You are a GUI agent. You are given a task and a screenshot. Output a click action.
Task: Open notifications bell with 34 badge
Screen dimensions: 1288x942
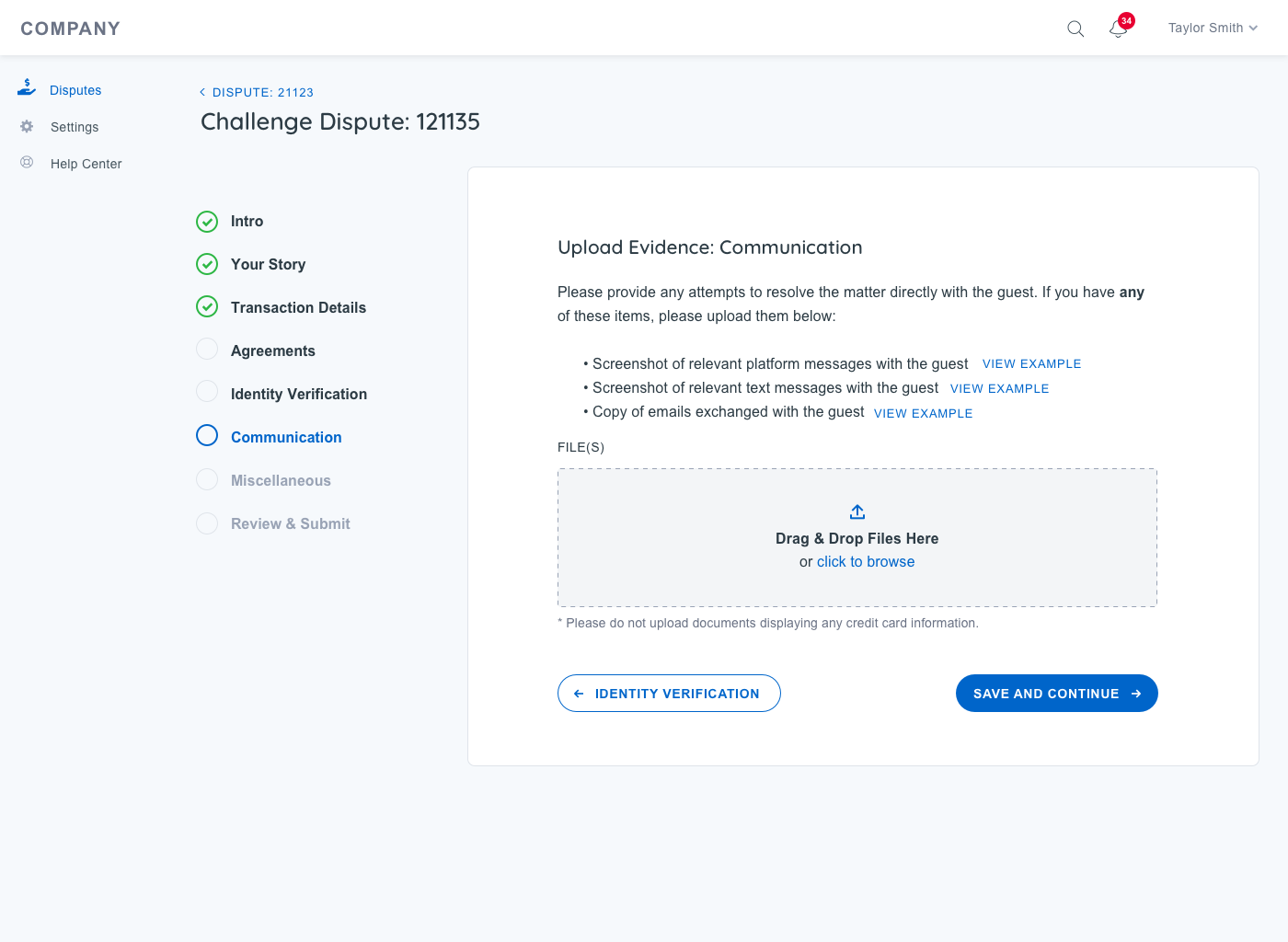(1119, 29)
